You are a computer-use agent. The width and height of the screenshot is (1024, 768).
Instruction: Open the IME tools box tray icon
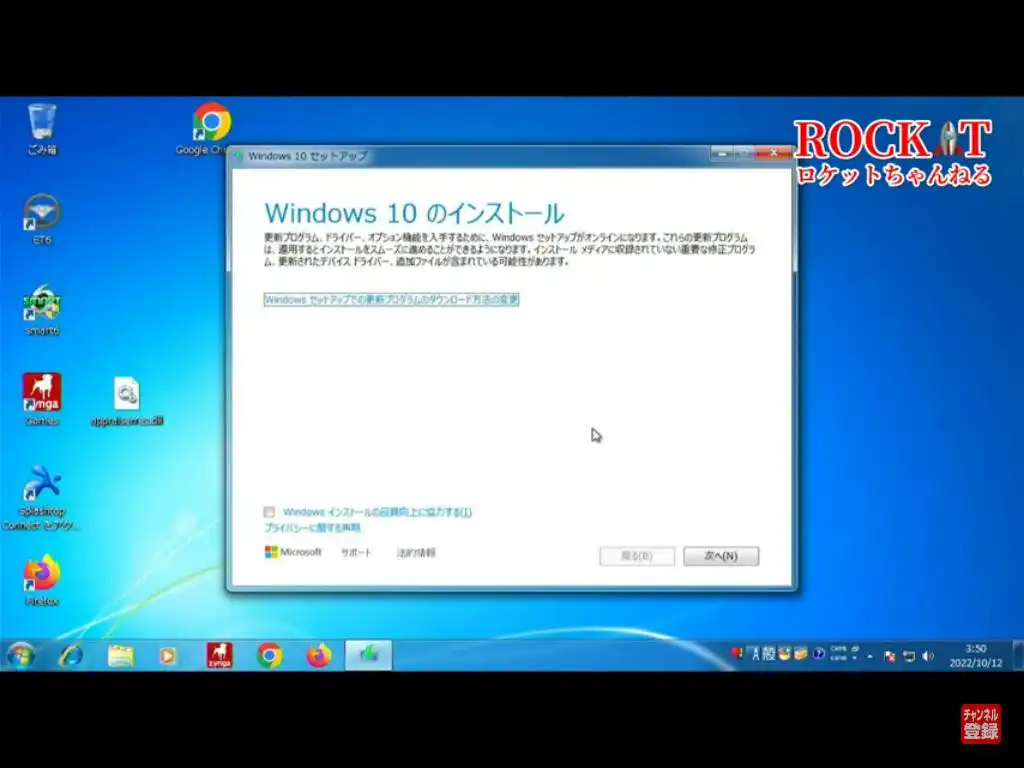point(801,654)
